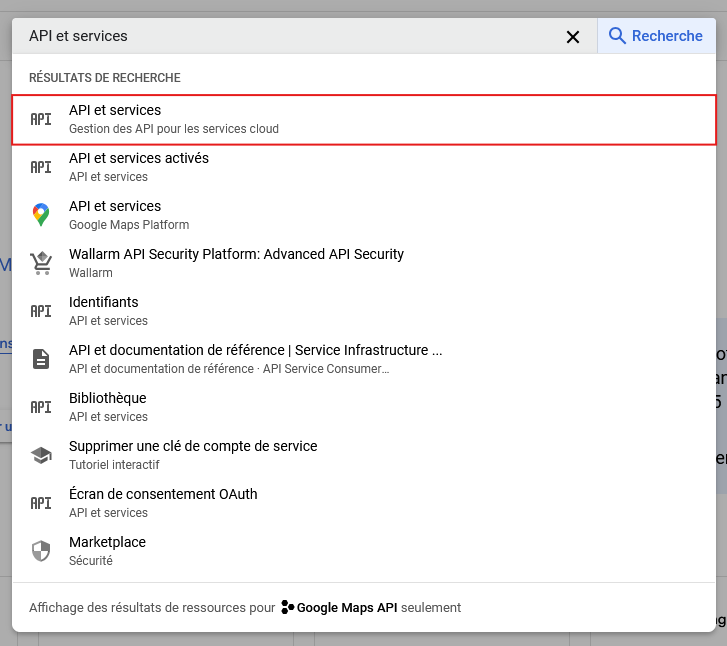This screenshot has height=646, width=727.
Task: Click the 'Tutoriel interactif' subtitle
Action: pyautogui.click(x=114, y=465)
